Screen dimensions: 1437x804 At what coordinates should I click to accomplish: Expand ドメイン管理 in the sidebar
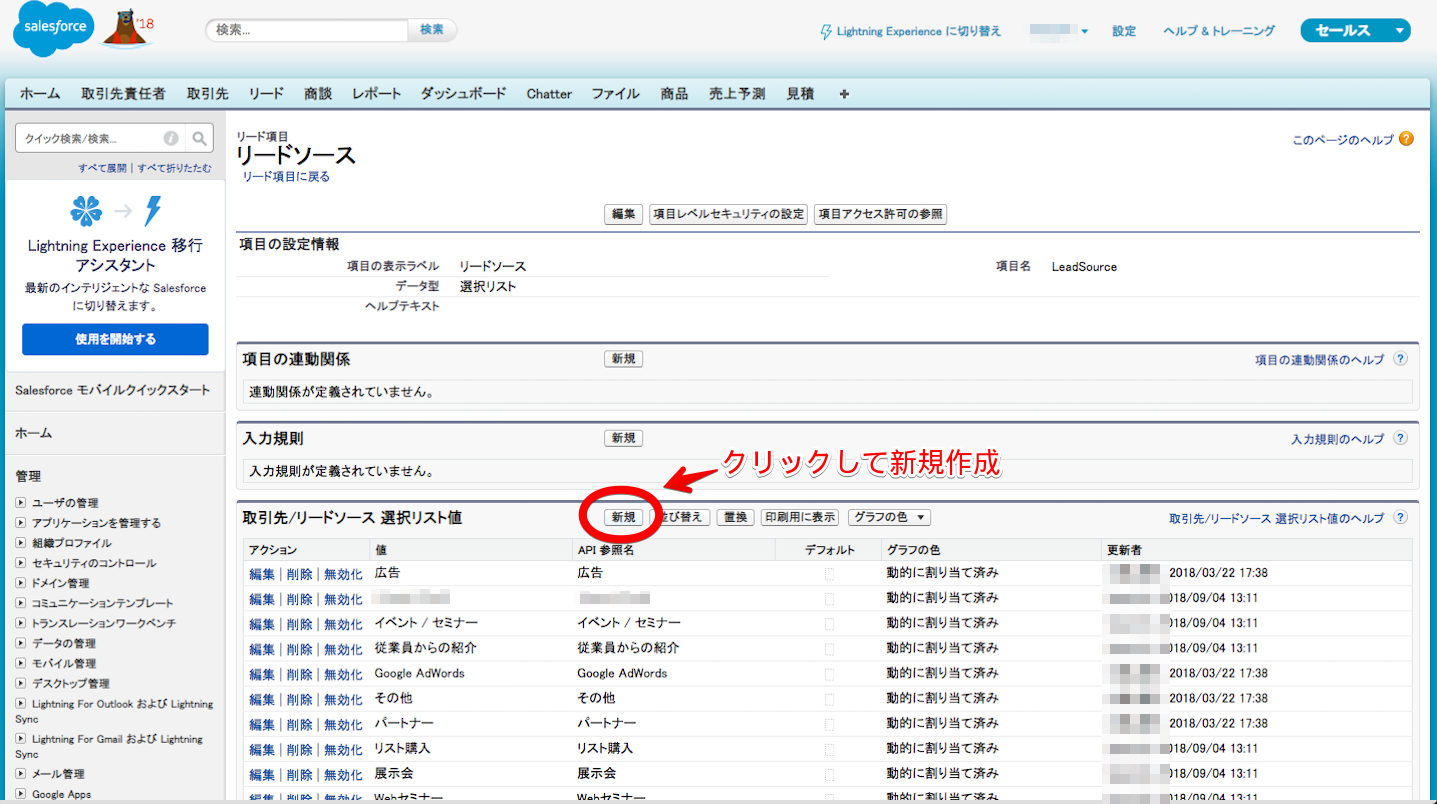coord(20,582)
